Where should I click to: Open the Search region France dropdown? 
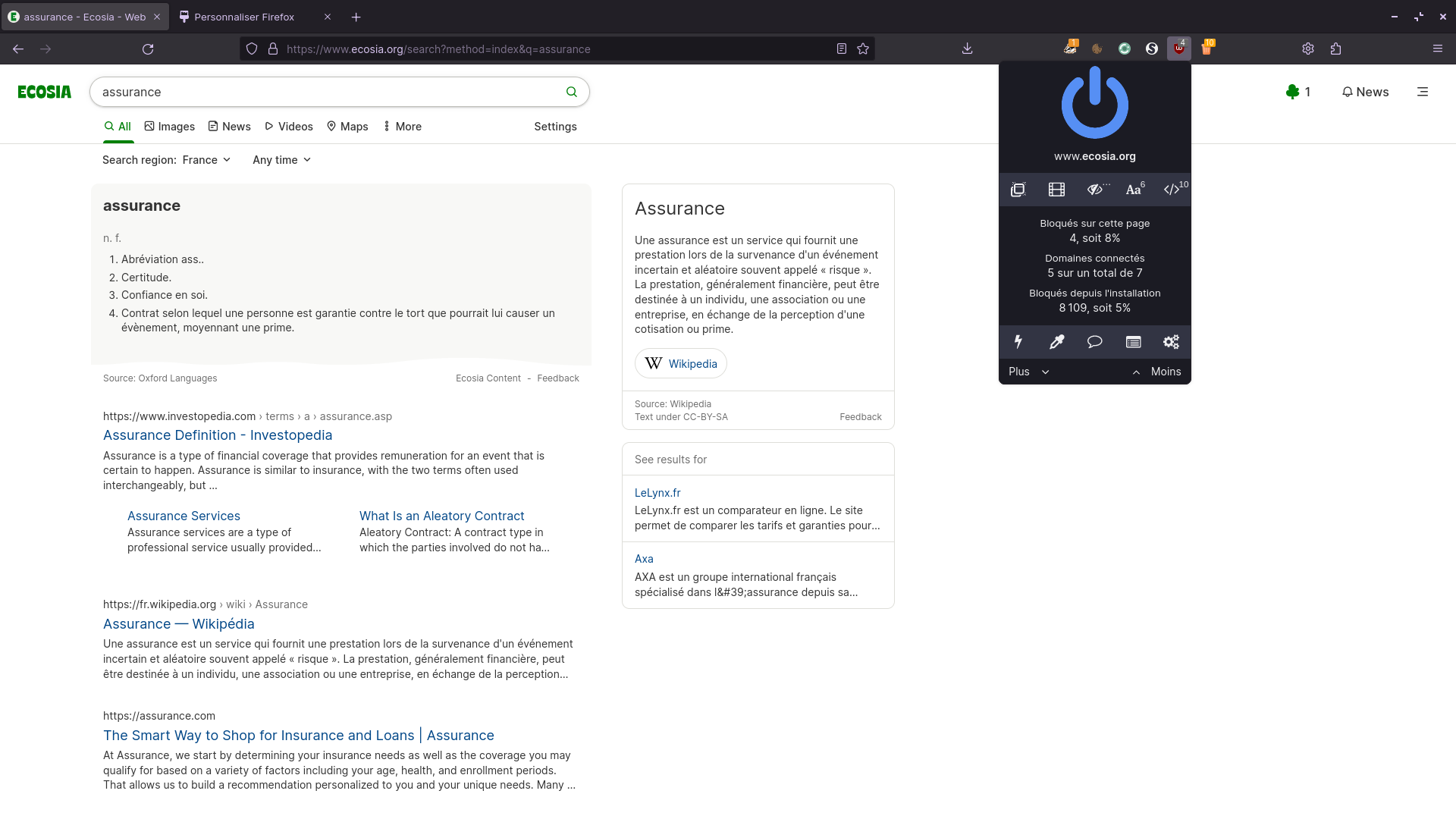pyautogui.click(x=206, y=159)
